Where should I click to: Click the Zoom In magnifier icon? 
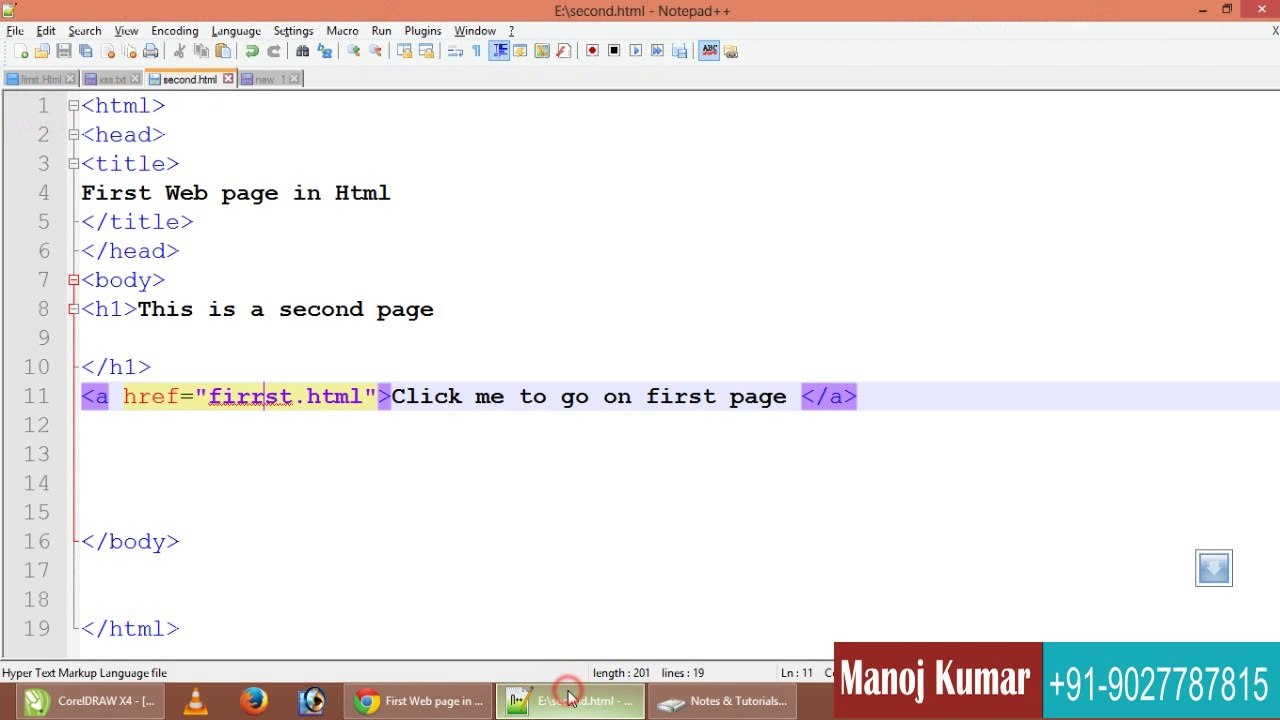click(354, 51)
